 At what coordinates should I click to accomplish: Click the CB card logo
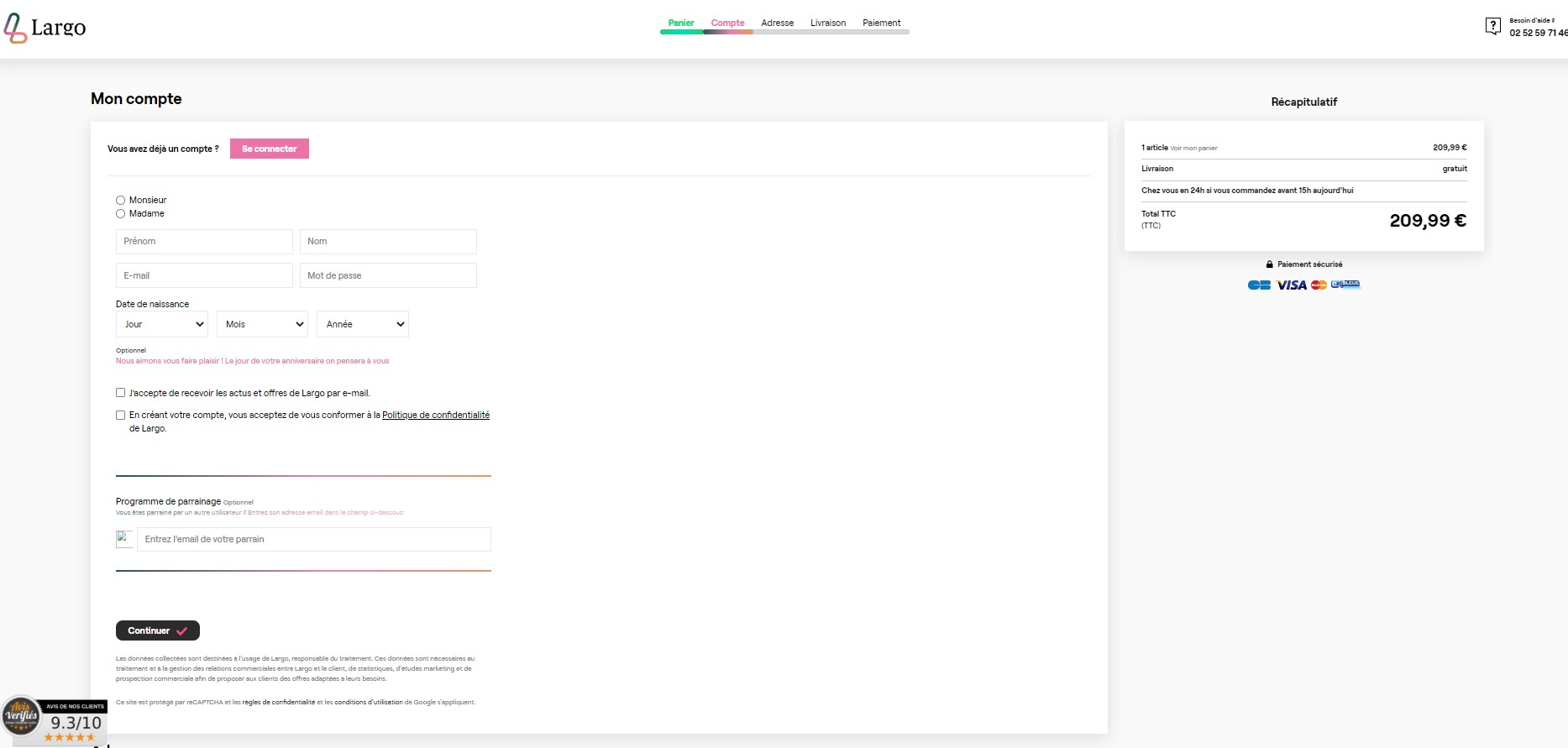click(x=1259, y=285)
